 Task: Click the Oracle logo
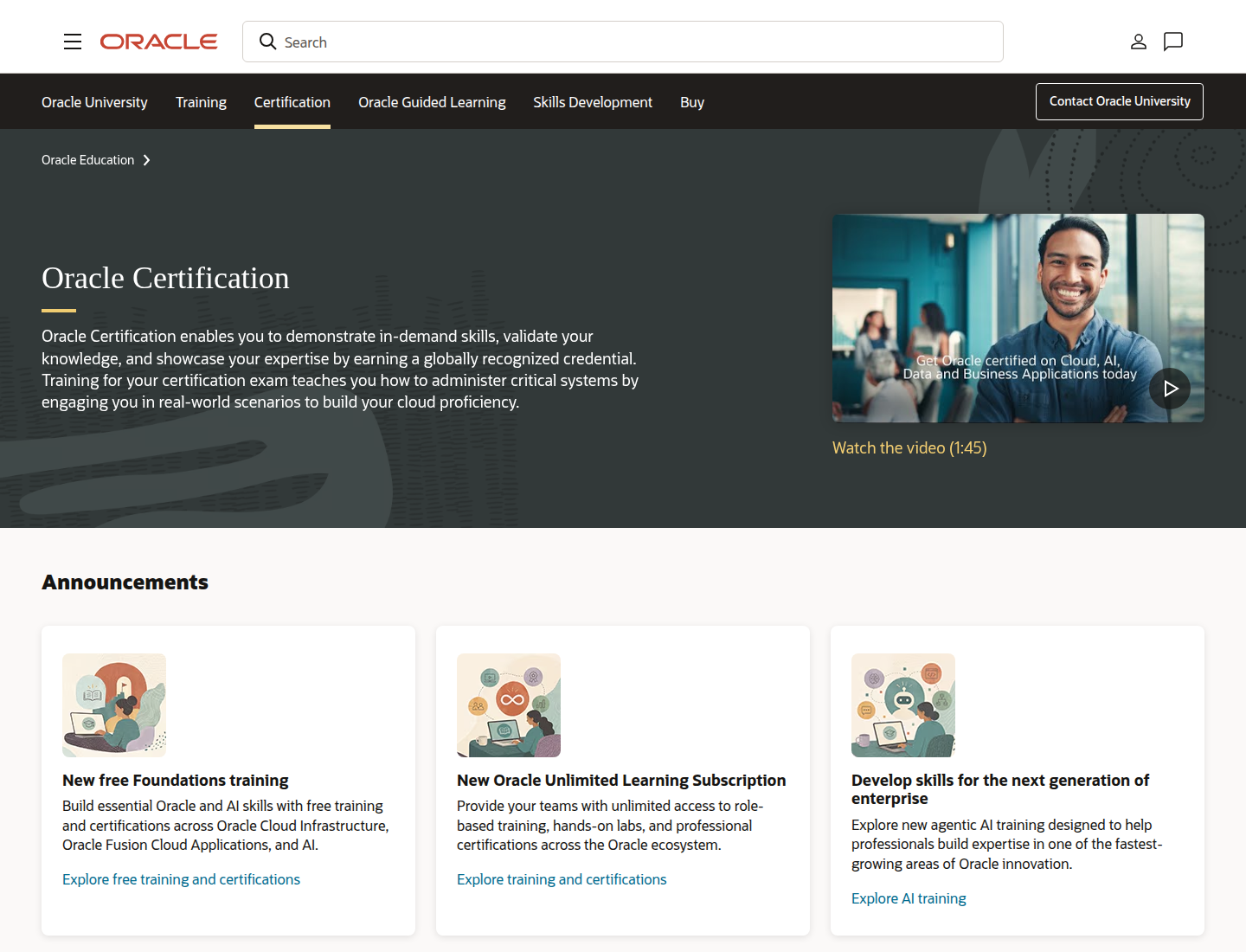pos(158,42)
